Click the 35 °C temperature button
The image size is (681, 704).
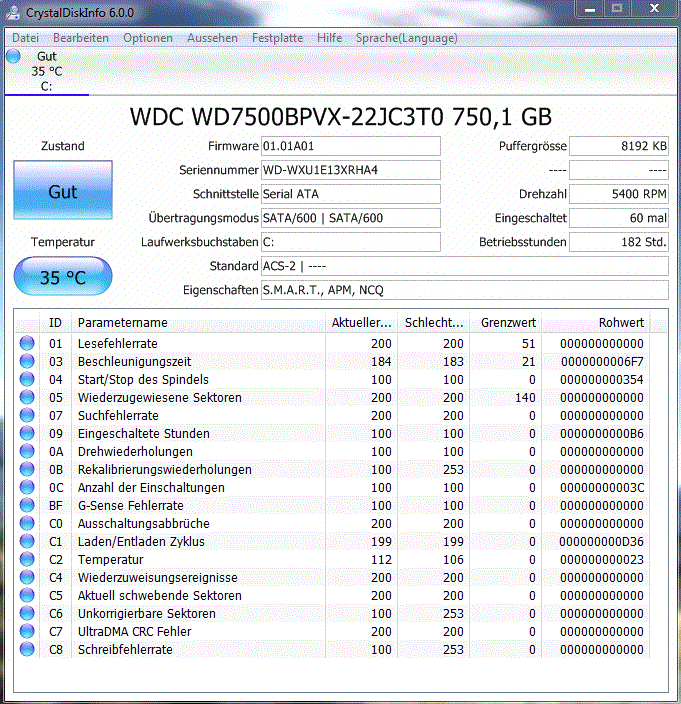63,276
